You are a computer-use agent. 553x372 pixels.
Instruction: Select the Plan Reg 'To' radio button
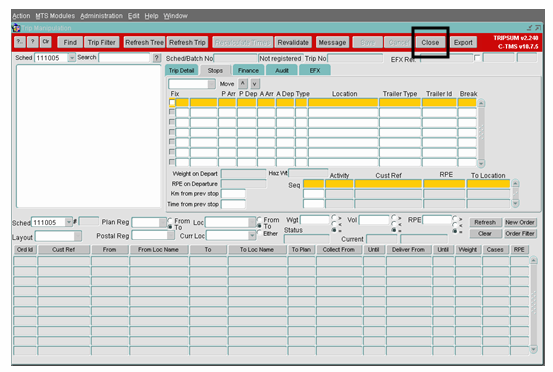click(170, 227)
